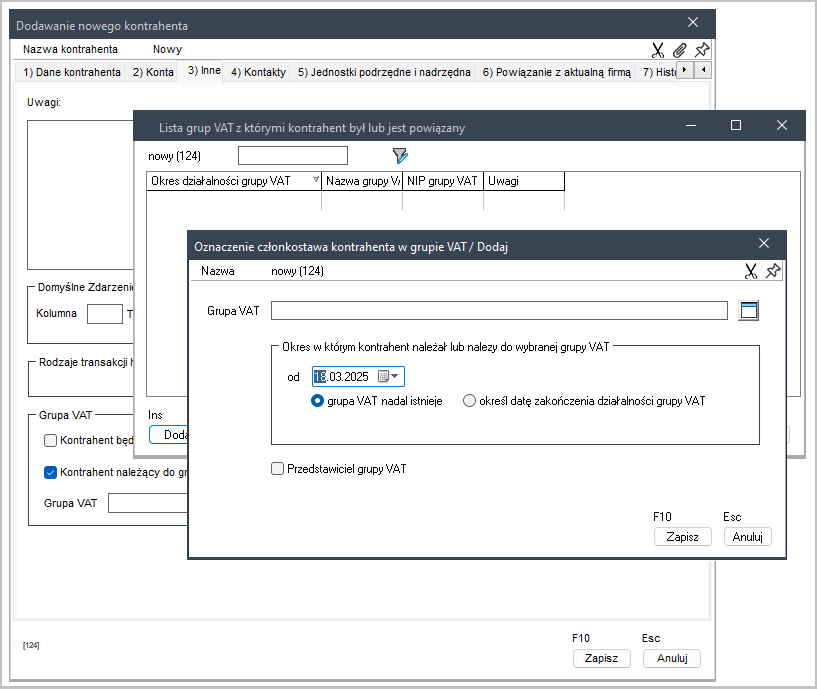Image resolution: width=817 pixels, height=689 pixels.
Task: Click filter funnel icon in VAT groups list
Action: (400, 155)
